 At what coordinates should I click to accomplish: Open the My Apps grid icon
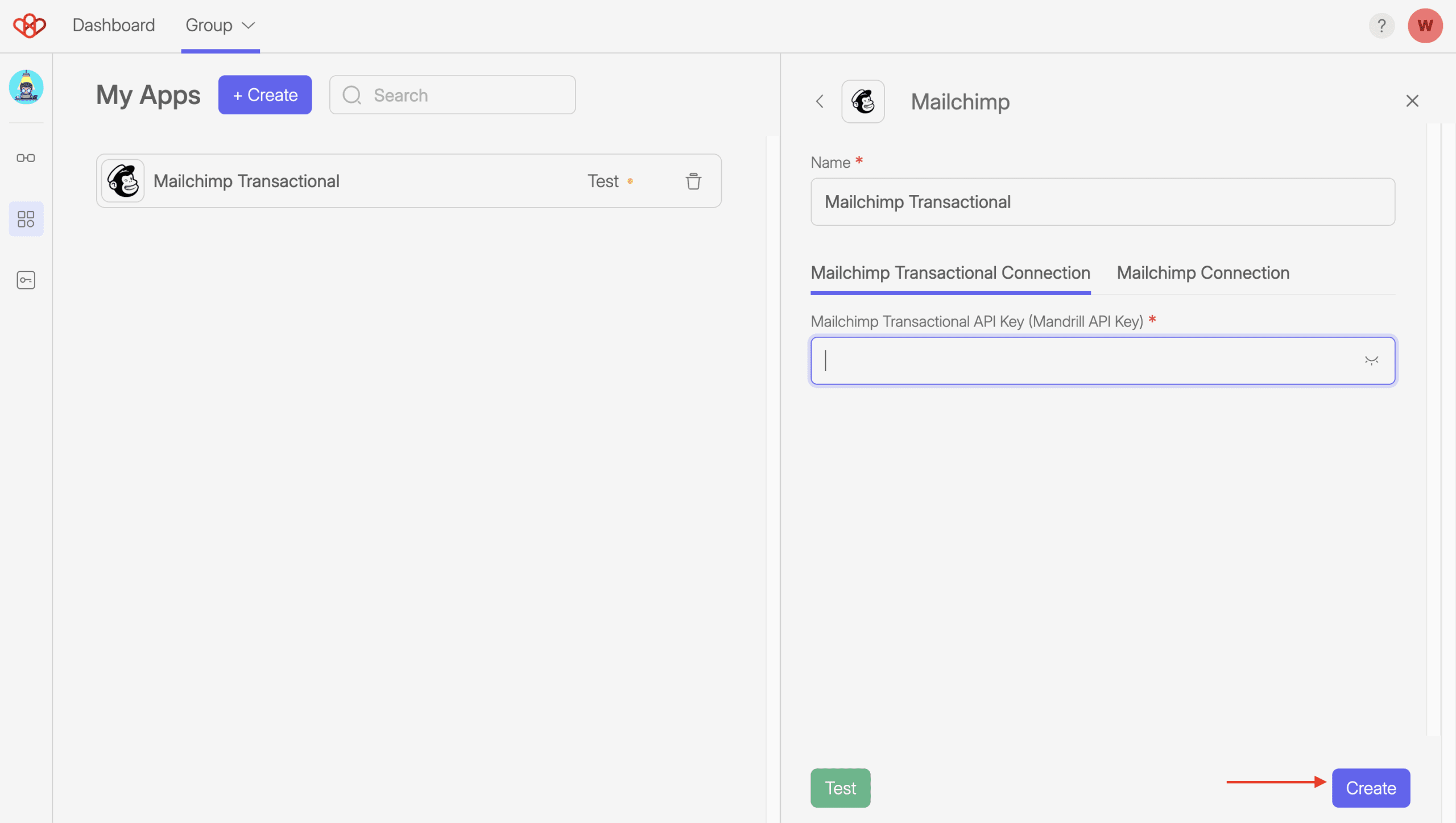[x=26, y=219]
